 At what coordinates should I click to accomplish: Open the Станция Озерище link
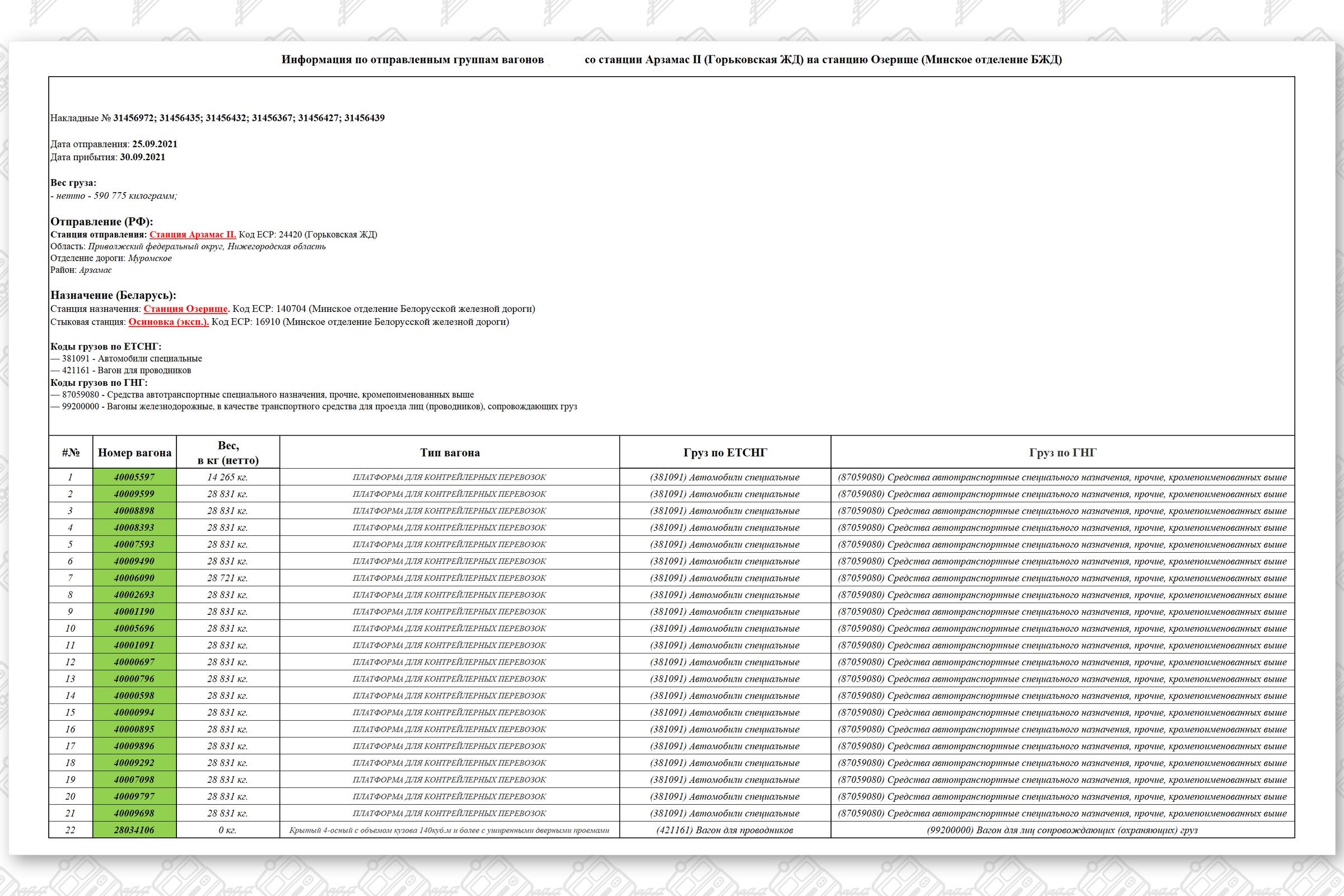[186, 309]
